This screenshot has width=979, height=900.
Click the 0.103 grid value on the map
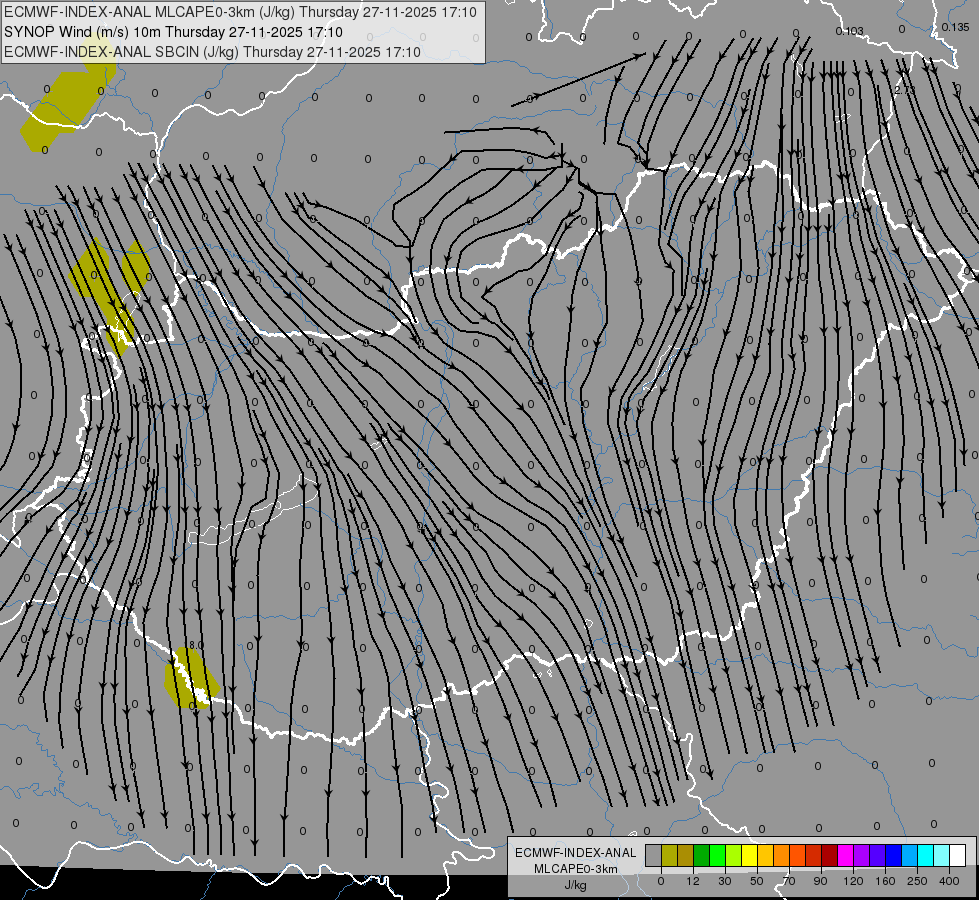(850, 31)
